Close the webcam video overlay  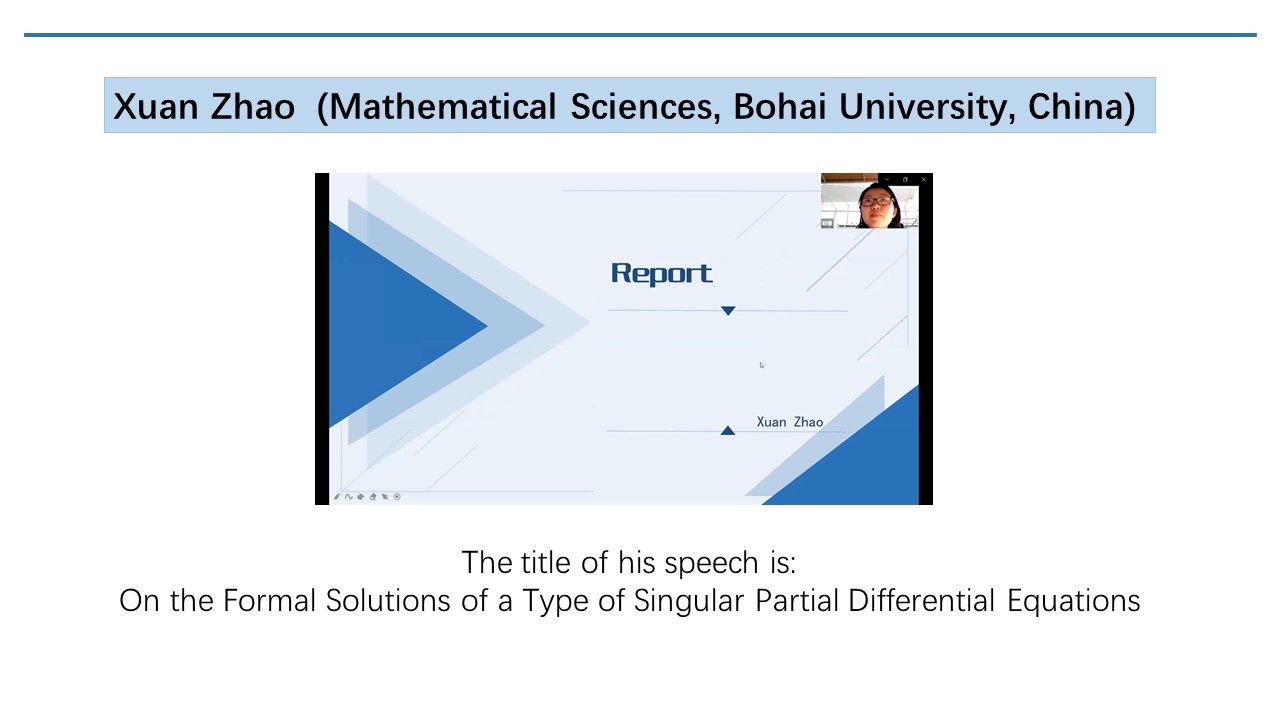(924, 179)
